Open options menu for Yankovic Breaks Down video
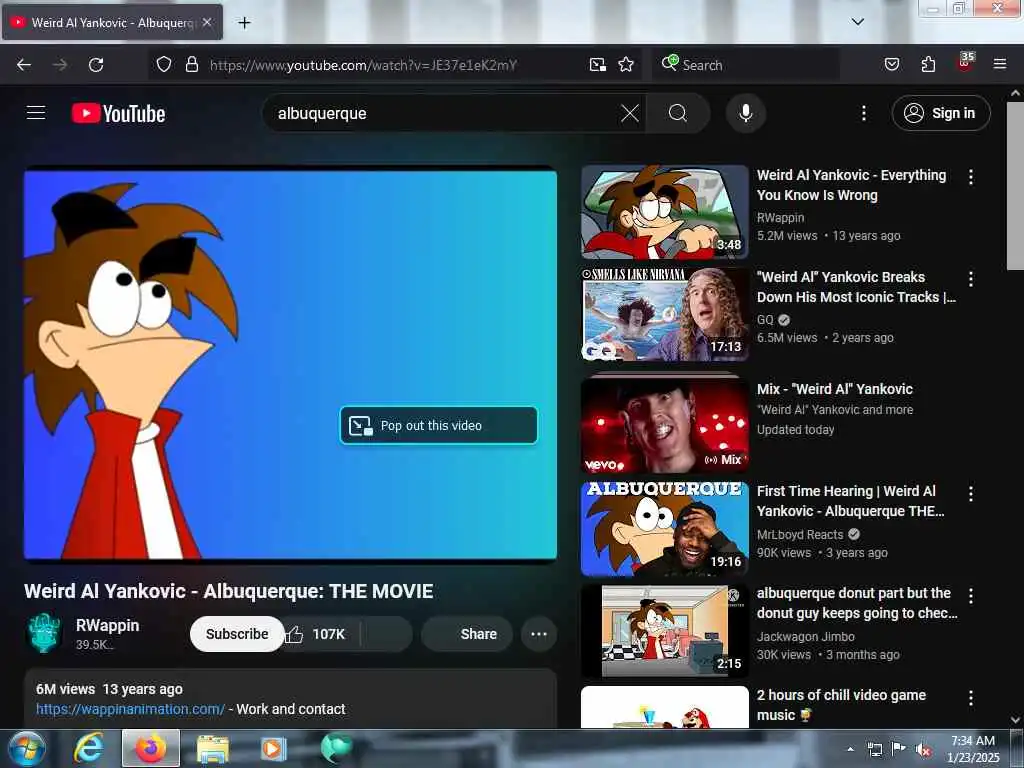 click(971, 279)
